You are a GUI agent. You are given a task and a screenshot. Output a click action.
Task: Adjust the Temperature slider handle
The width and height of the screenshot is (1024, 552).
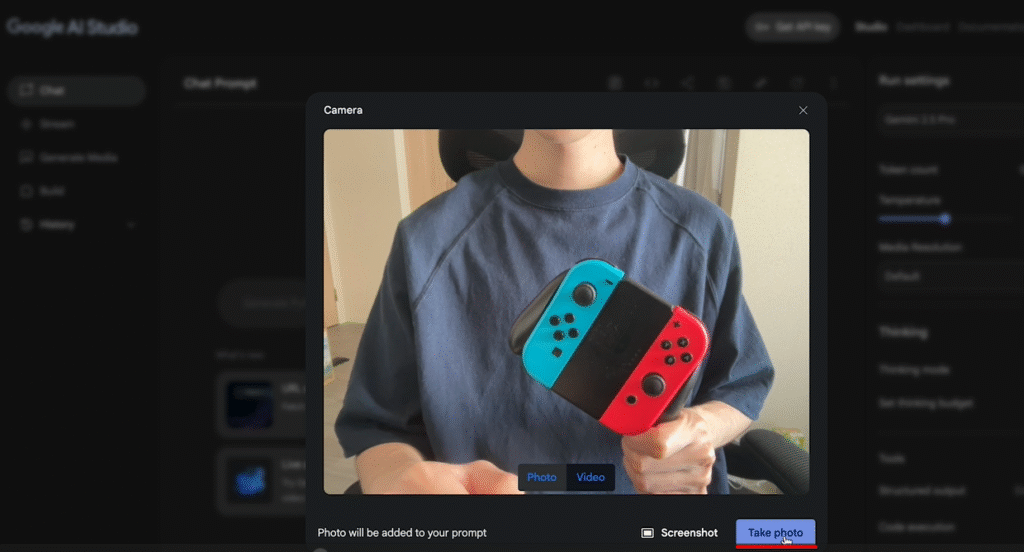coord(944,219)
